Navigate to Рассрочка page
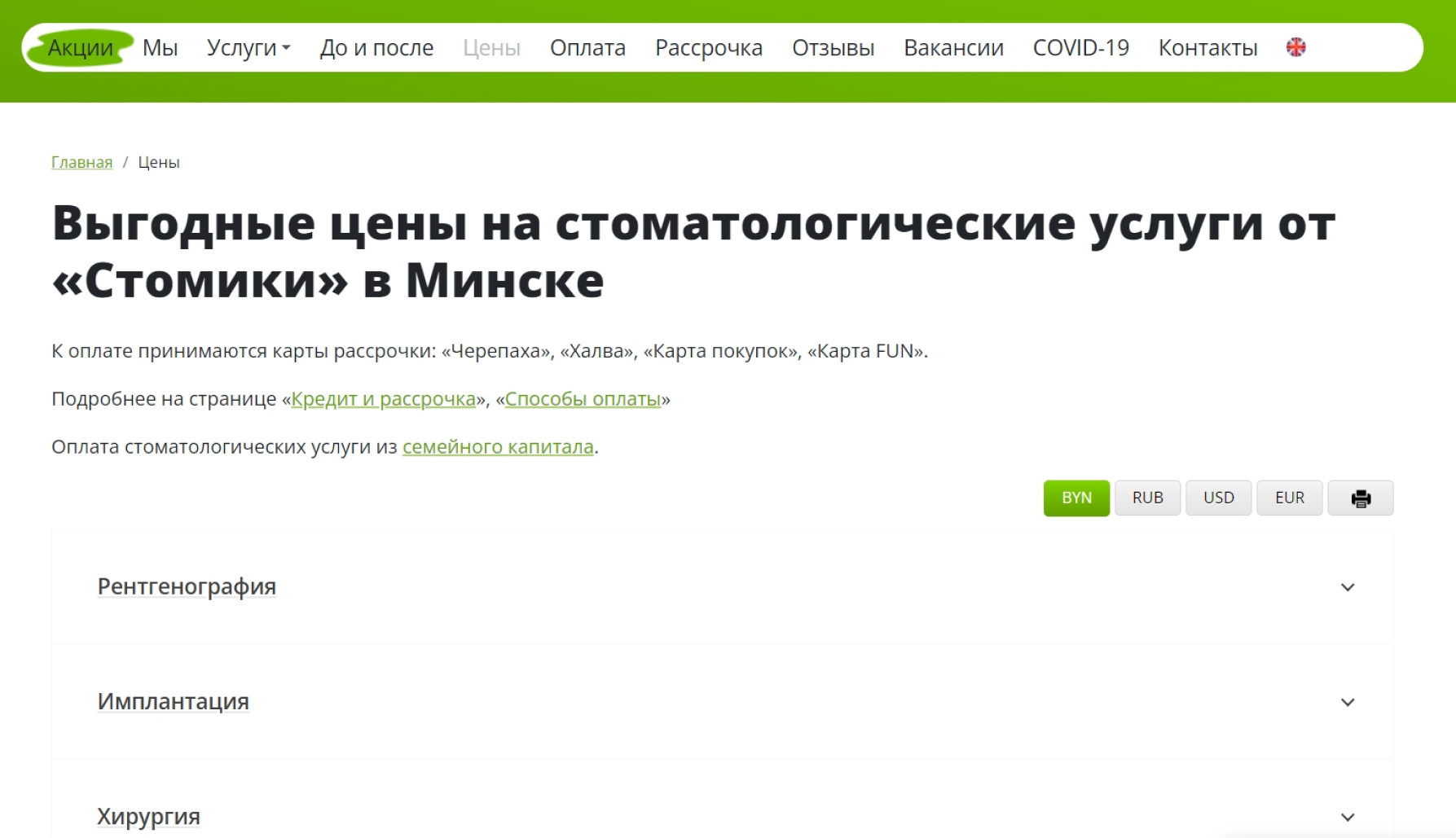The image size is (1456, 838). [x=709, y=48]
